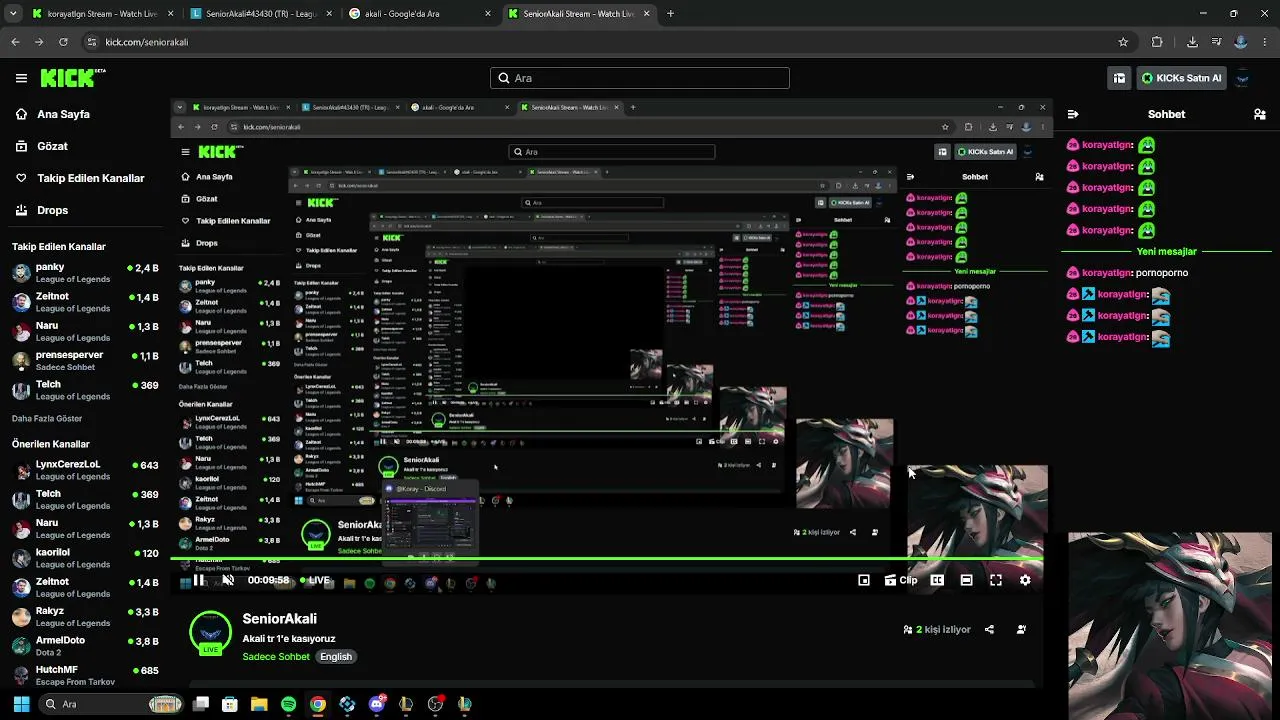Create a Clip from the stream

click(x=901, y=580)
